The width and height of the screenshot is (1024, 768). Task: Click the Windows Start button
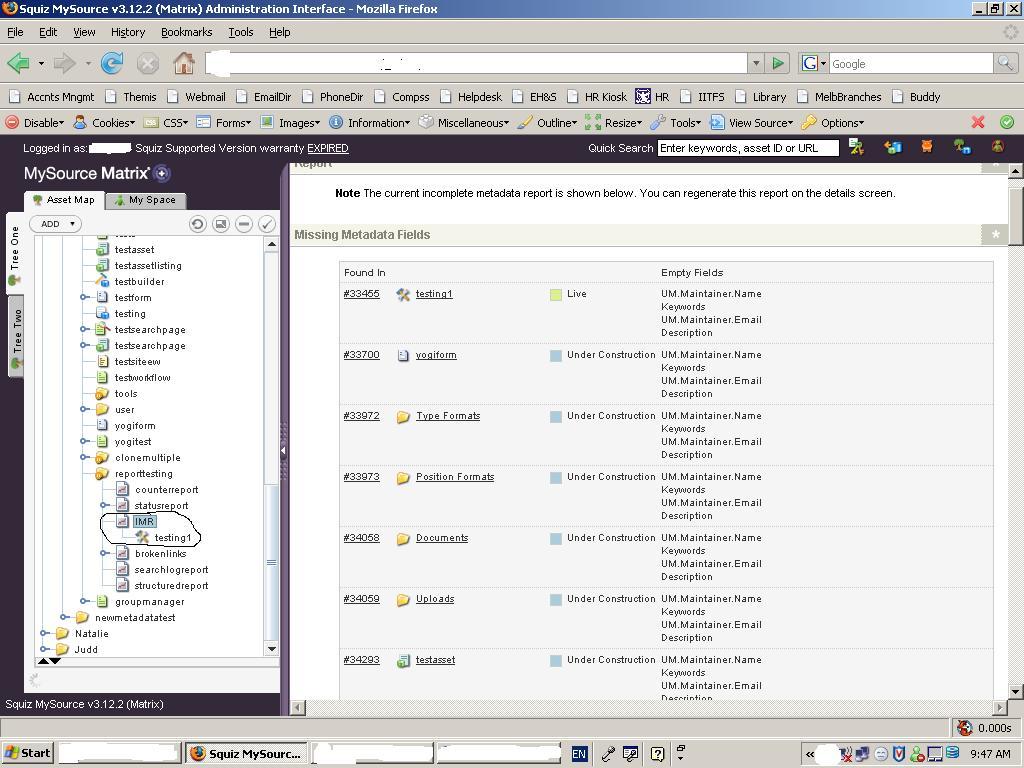pos(27,754)
